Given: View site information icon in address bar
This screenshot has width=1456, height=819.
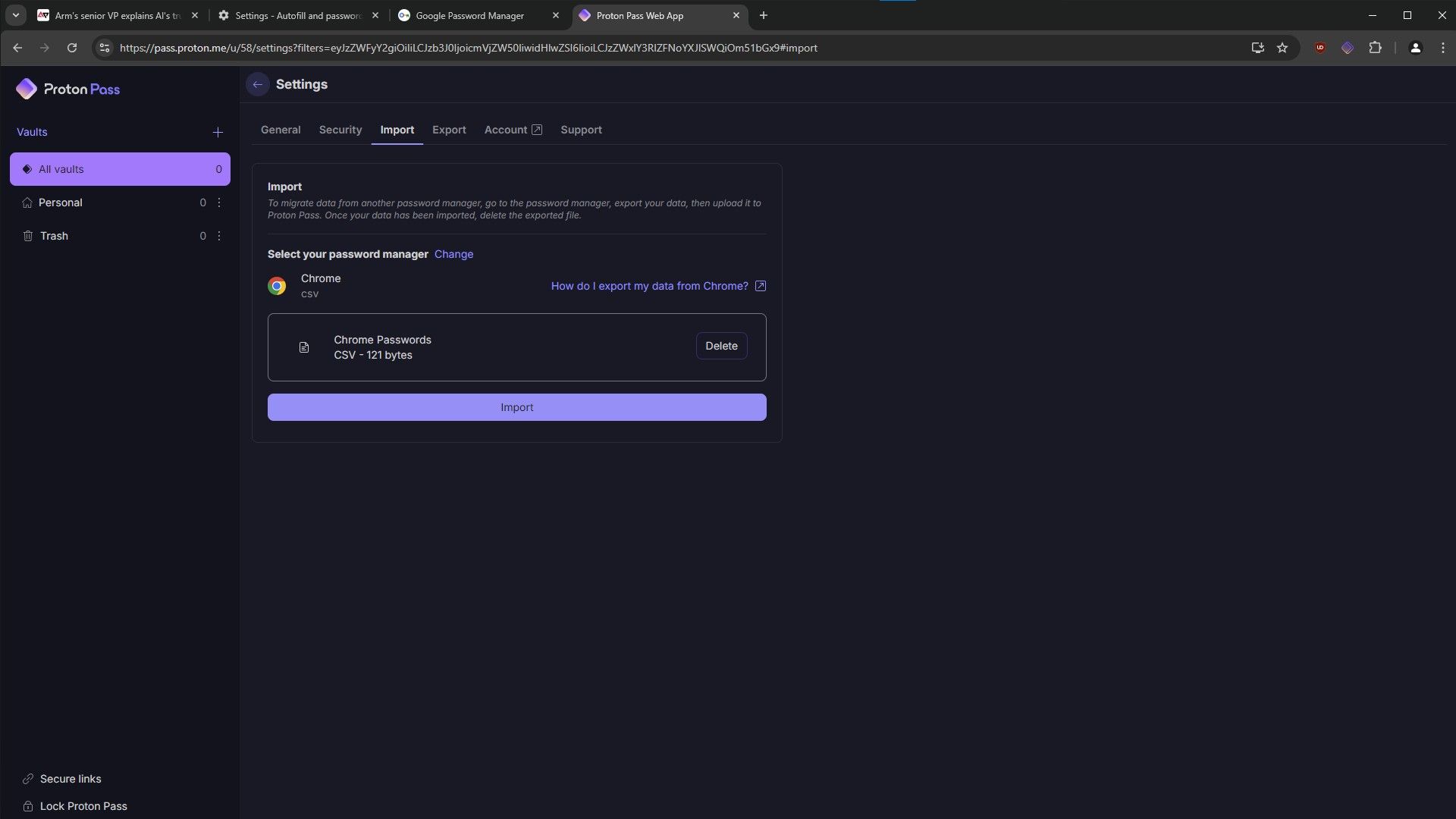Looking at the screenshot, I should pyautogui.click(x=105, y=48).
